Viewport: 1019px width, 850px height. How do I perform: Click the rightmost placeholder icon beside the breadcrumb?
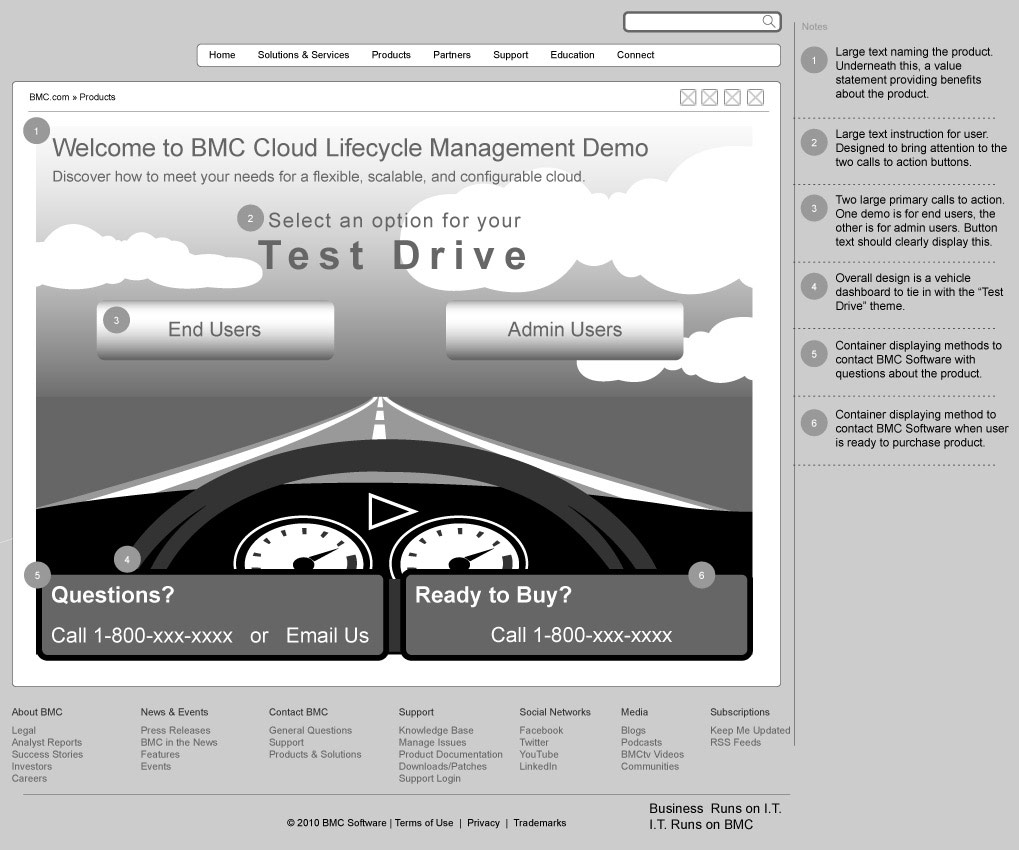[755, 97]
